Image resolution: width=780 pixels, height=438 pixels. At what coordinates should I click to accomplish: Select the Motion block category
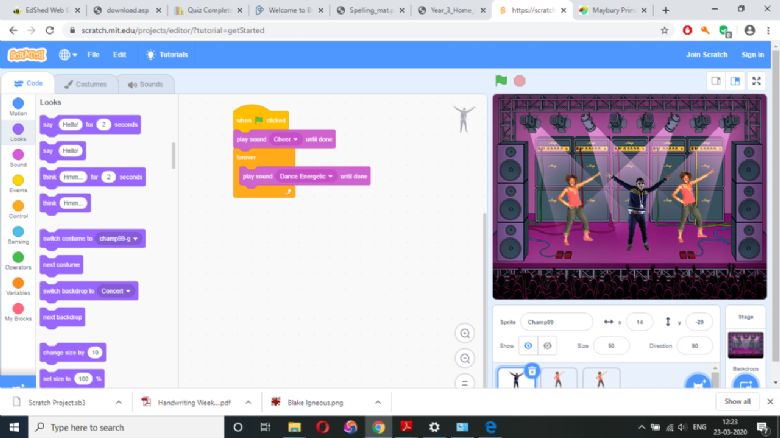coord(18,107)
